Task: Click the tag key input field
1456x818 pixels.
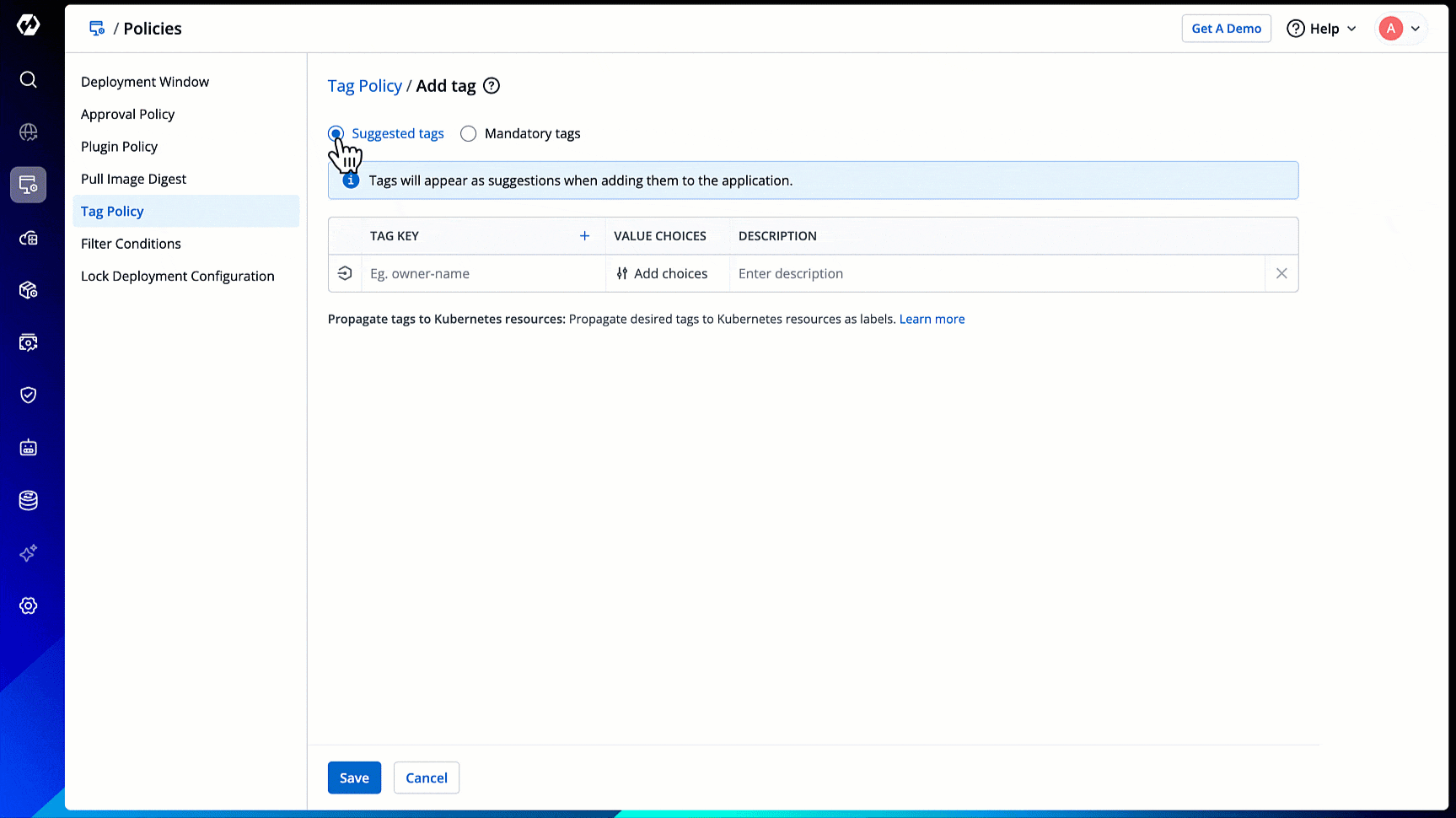Action: [x=482, y=273]
